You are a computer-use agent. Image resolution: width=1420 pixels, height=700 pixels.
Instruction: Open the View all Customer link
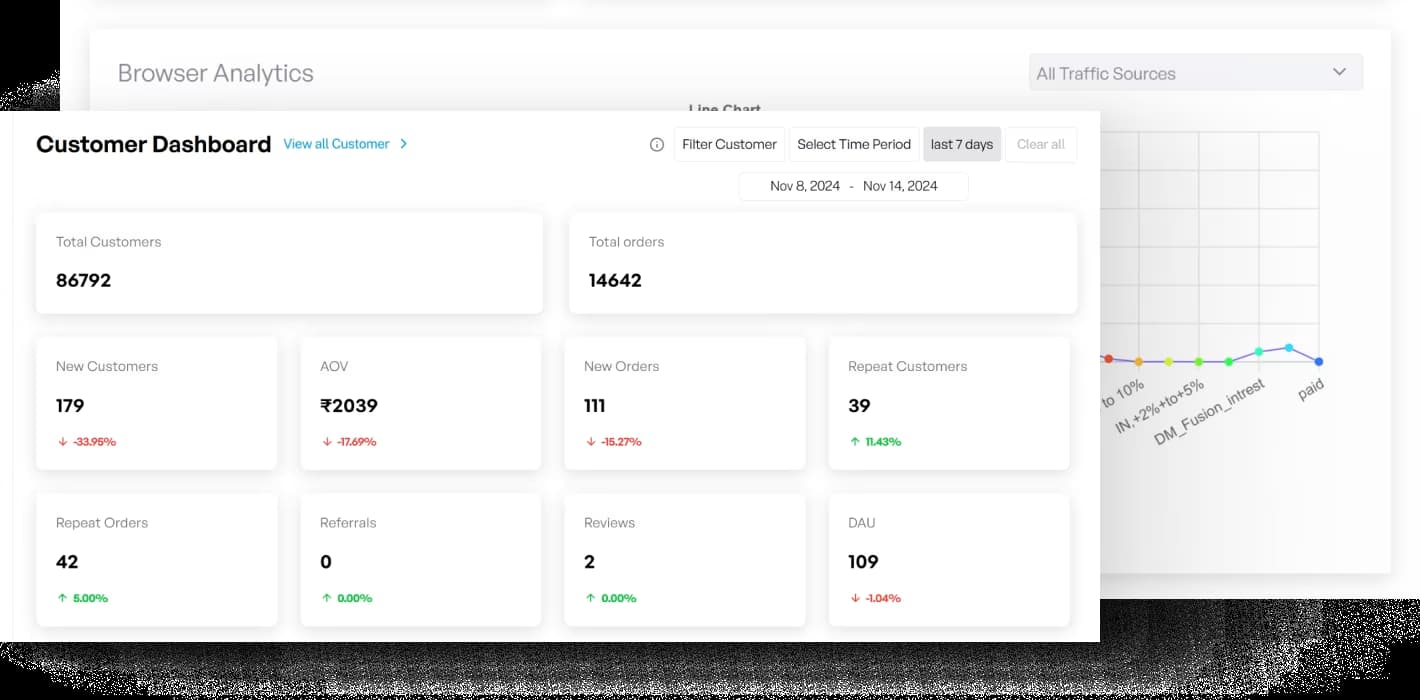click(x=337, y=143)
